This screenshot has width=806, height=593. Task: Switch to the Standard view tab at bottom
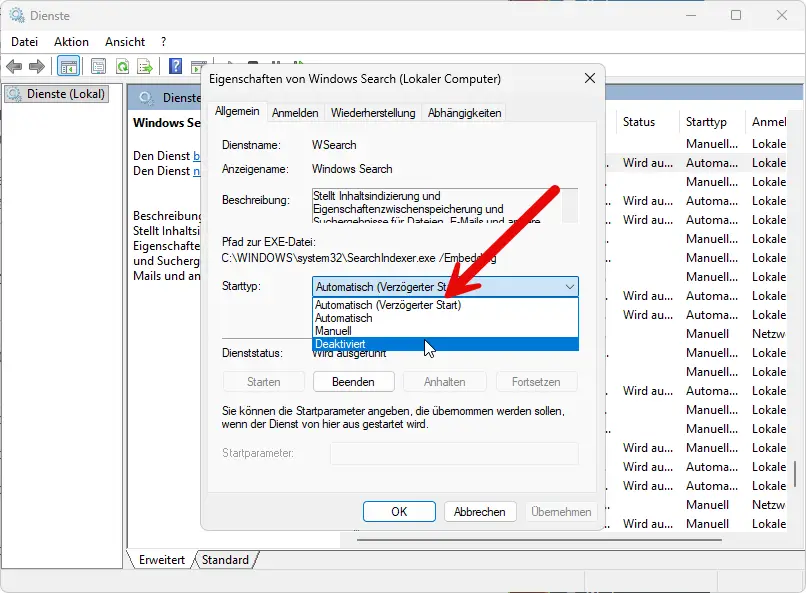[x=225, y=560]
